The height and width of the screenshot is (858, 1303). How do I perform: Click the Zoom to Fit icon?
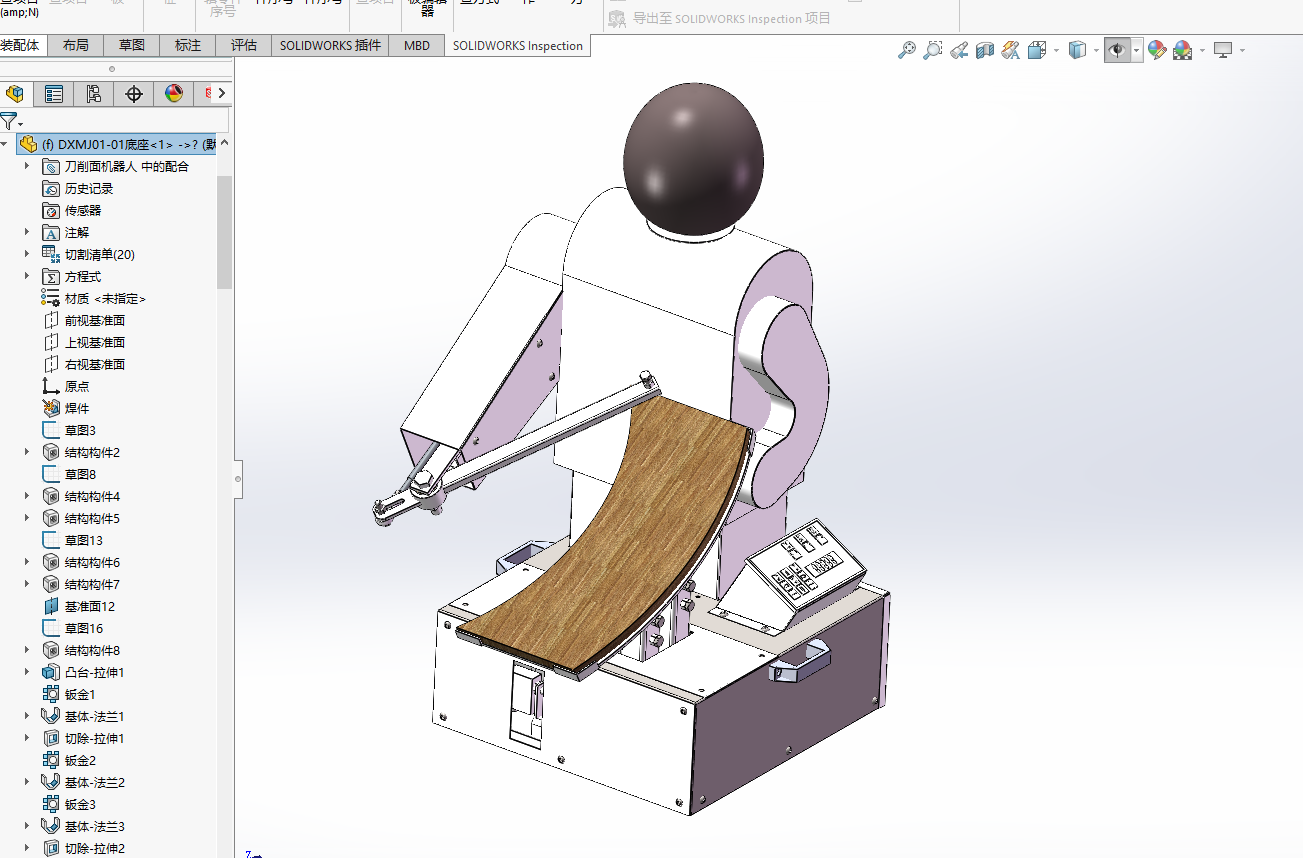(x=907, y=50)
